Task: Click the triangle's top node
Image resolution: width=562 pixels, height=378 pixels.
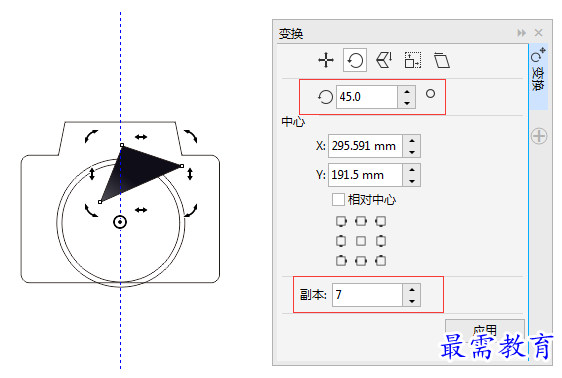Action: coord(122,145)
